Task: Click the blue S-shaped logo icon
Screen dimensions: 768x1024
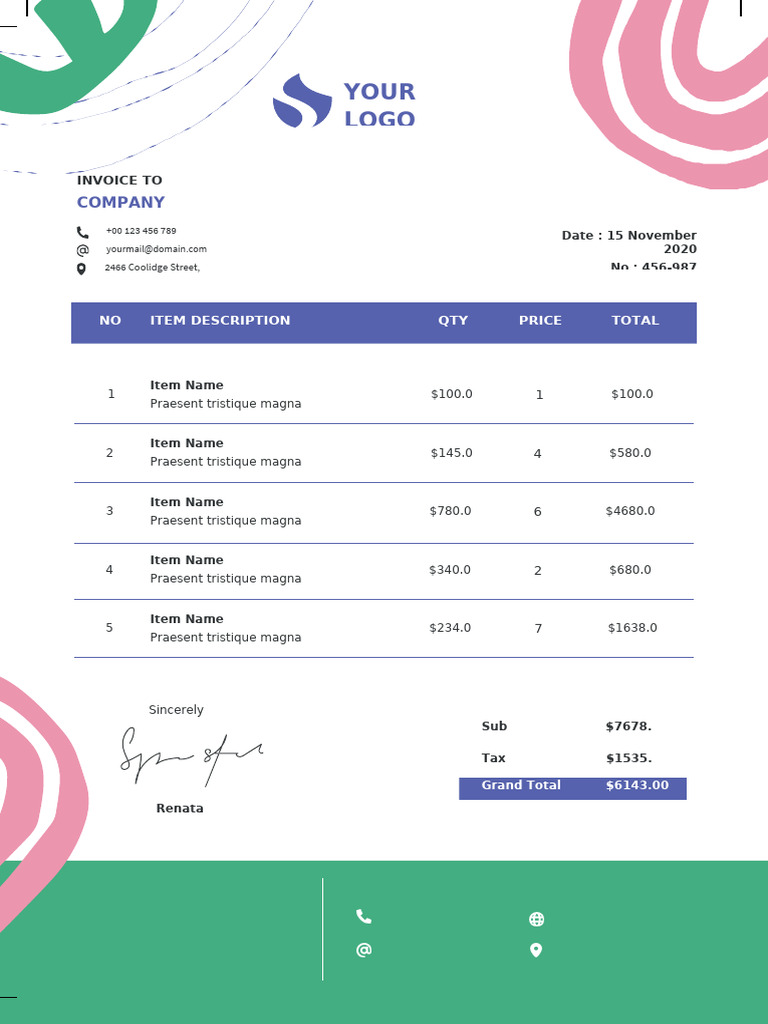Action: pyautogui.click(x=302, y=101)
